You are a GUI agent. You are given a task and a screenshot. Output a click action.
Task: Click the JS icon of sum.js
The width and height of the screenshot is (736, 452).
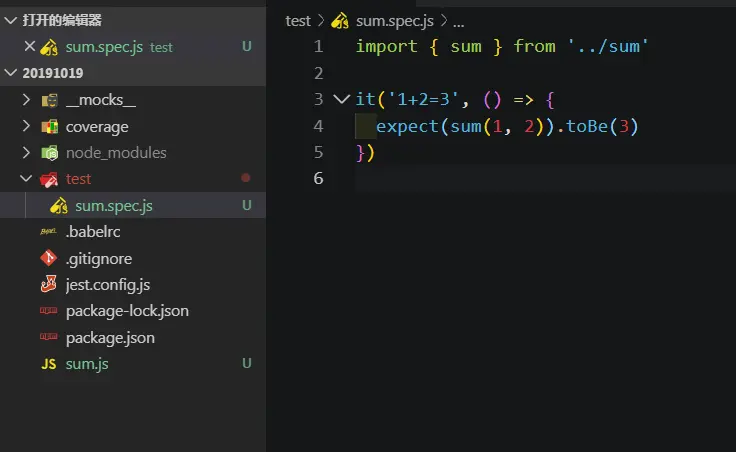[49, 364]
